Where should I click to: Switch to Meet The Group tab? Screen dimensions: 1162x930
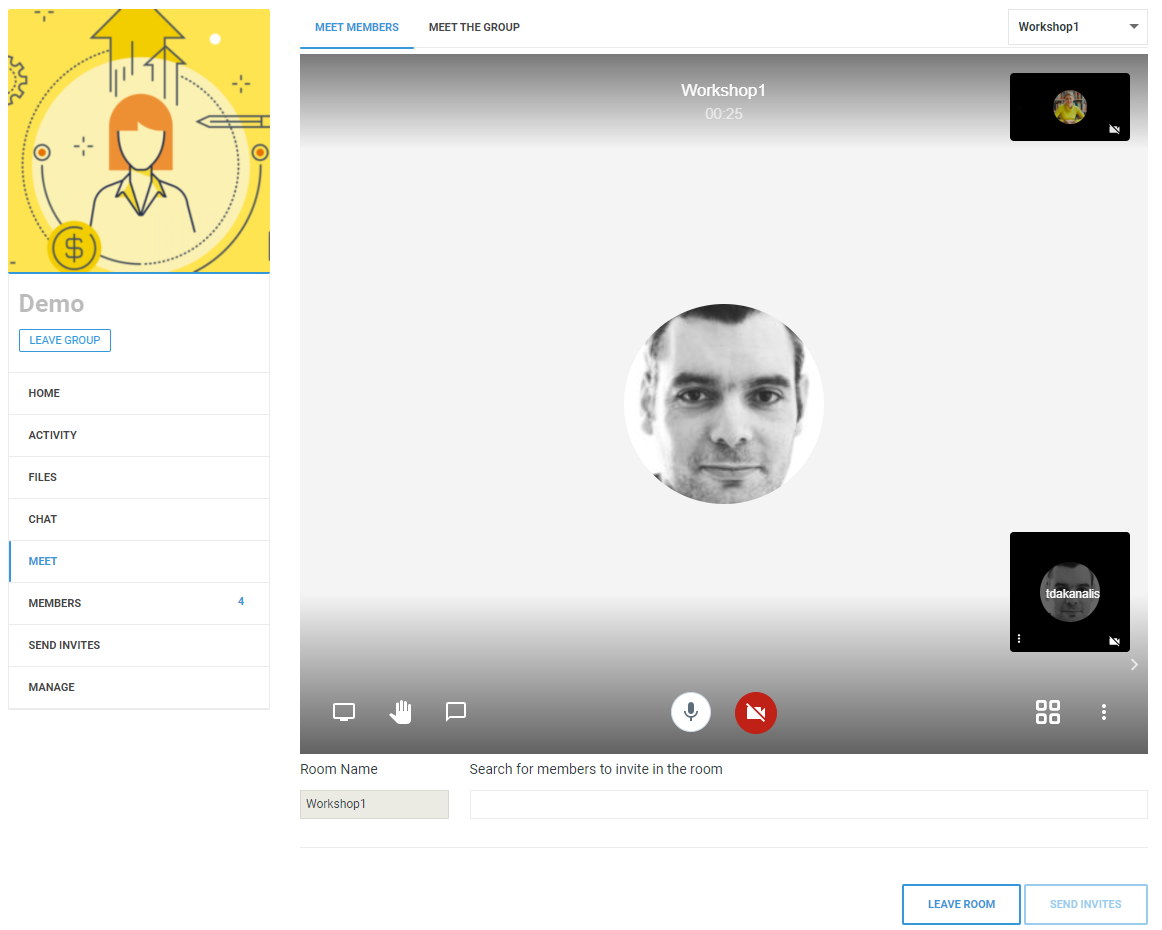(474, 27)
